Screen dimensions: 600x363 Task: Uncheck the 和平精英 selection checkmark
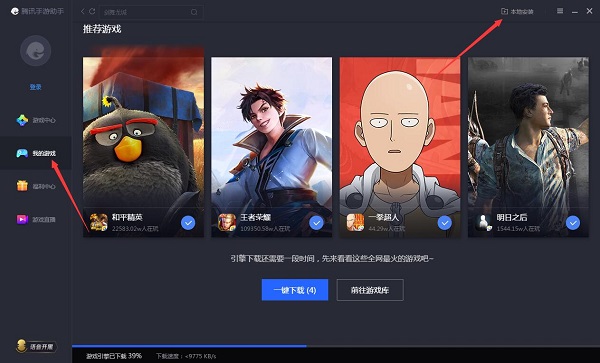coord(188,223)
